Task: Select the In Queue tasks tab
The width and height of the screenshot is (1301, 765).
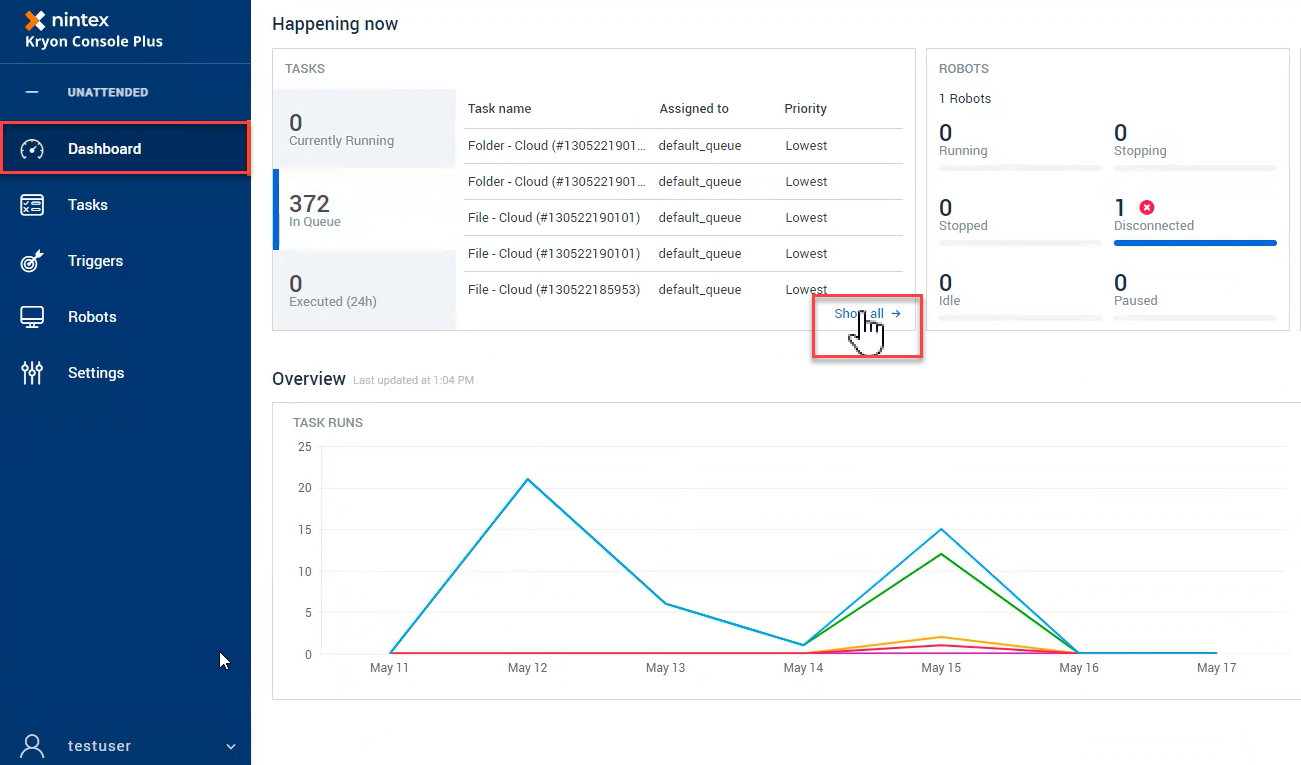Action: click(365, 210)
